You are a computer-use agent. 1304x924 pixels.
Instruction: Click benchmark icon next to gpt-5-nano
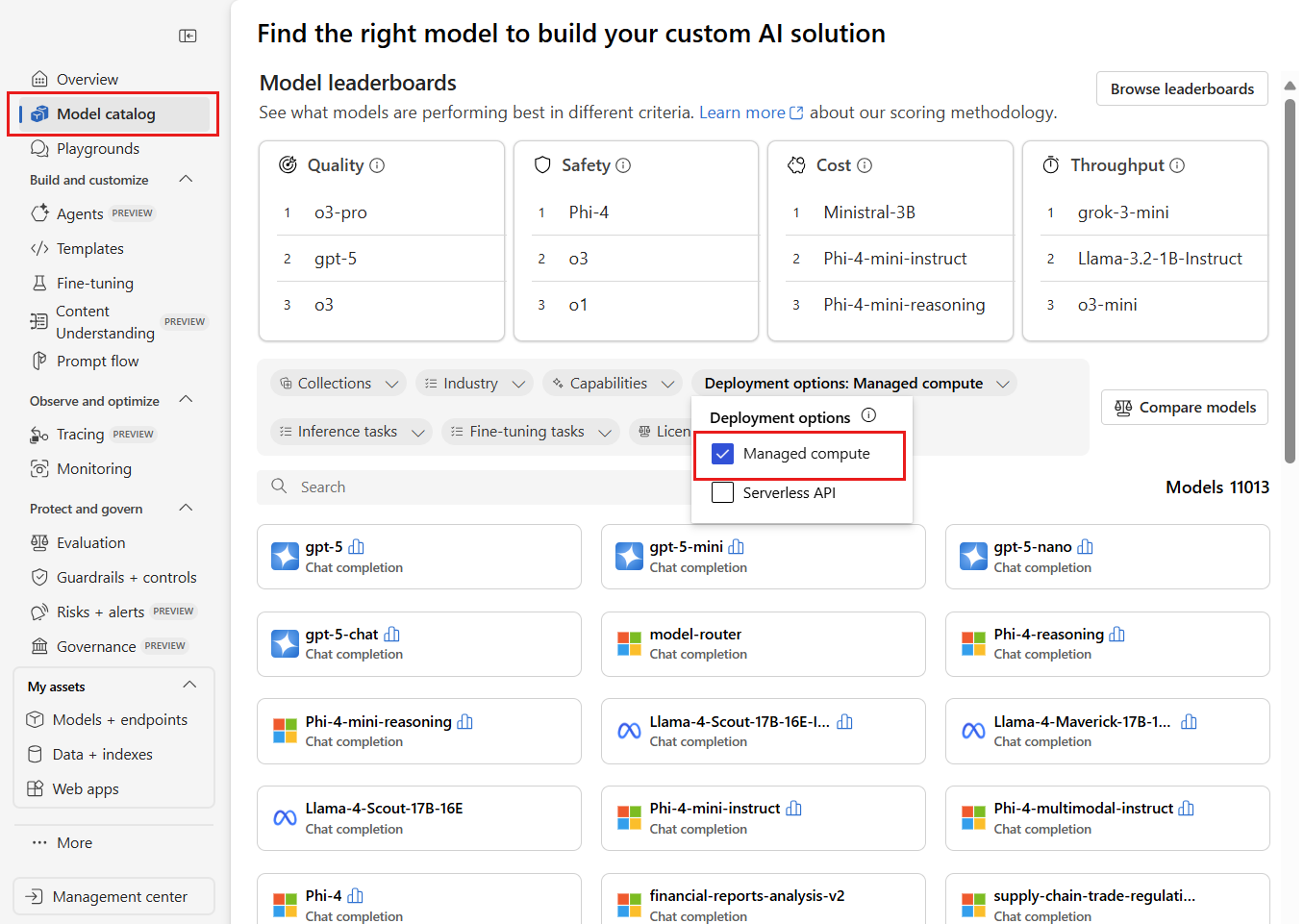point(1086,547)
